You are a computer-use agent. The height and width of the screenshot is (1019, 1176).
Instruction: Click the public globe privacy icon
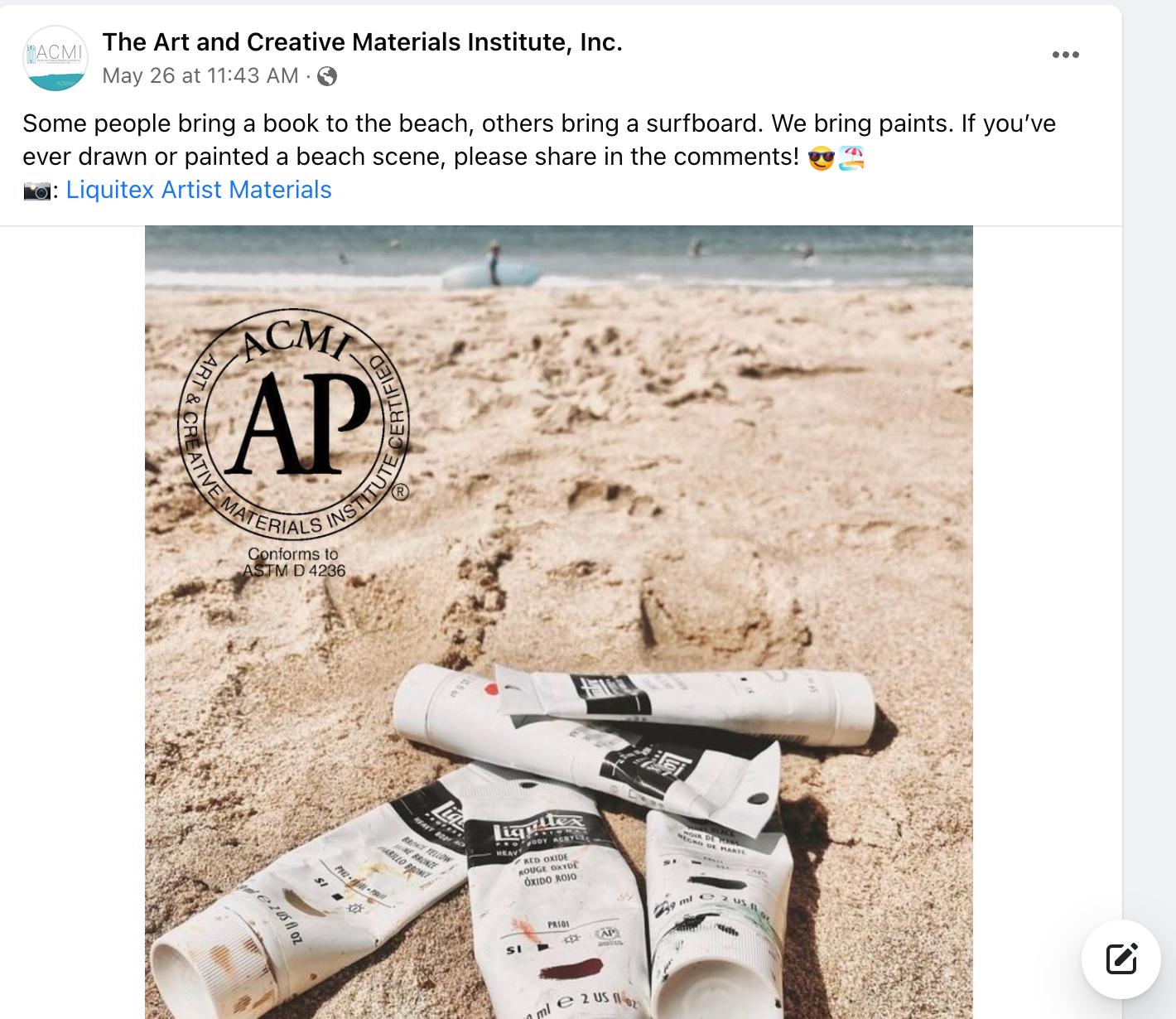click(327, 76)
